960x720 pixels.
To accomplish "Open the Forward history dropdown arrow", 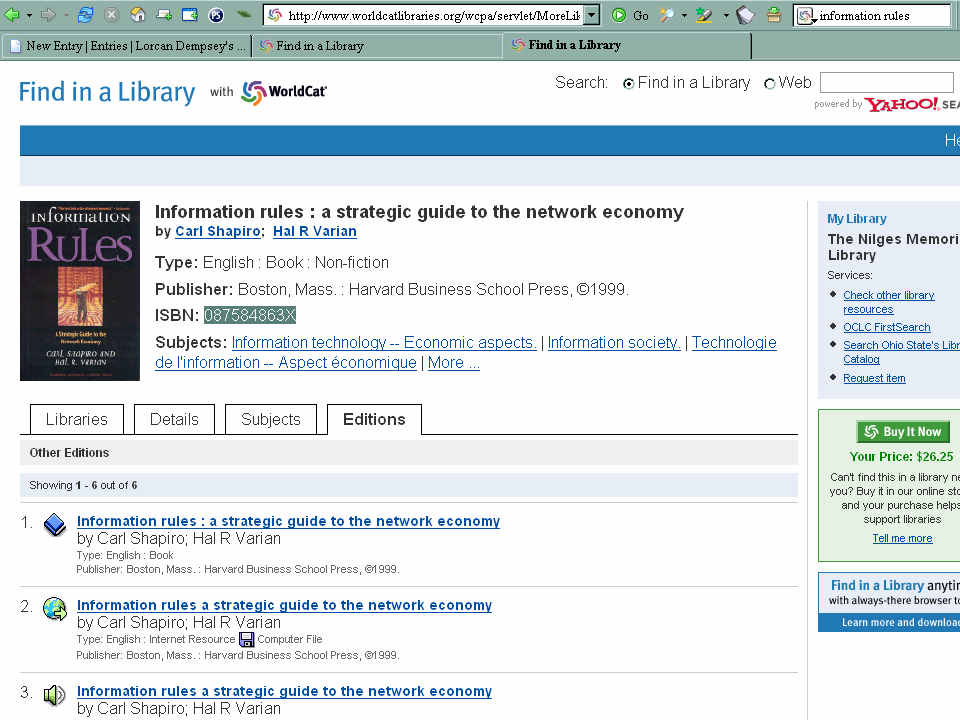I will click(x=66, y=15).
